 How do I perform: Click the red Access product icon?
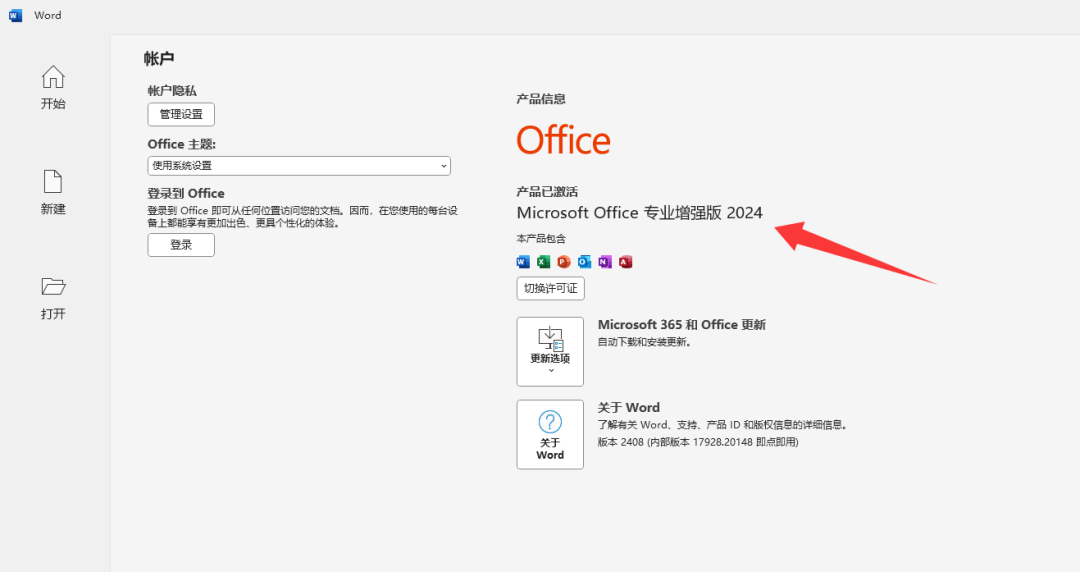[626, 262]
